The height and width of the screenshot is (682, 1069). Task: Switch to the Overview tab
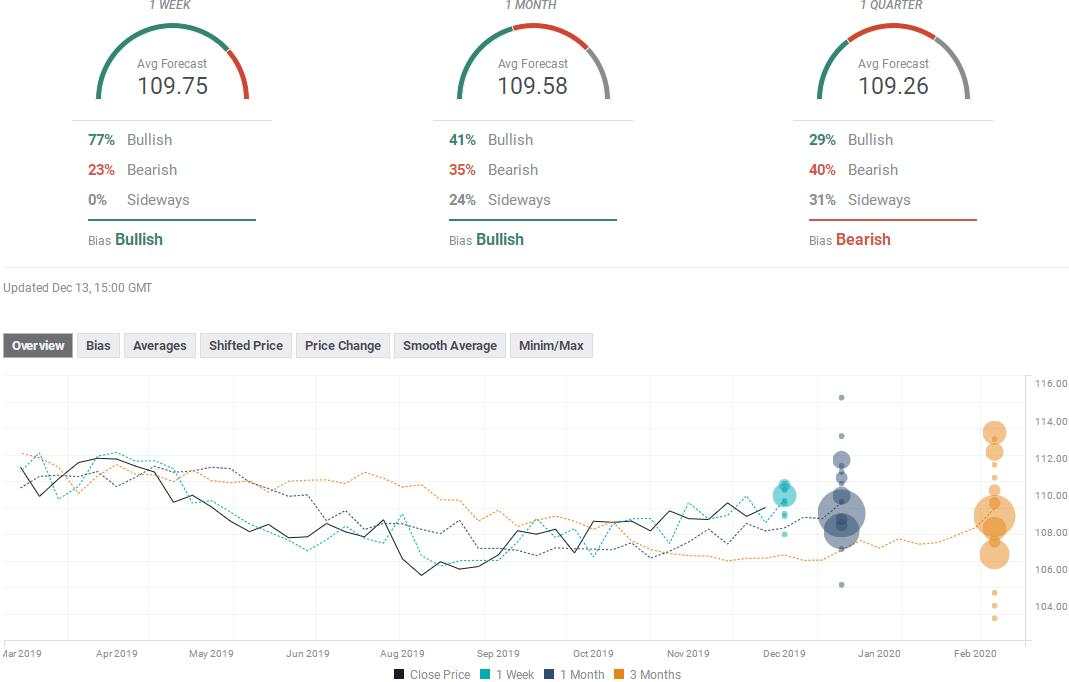[38, 346]
